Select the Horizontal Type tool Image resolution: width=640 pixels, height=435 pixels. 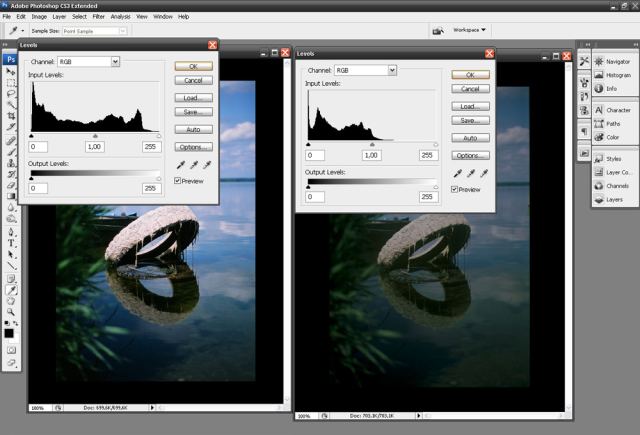11,243
